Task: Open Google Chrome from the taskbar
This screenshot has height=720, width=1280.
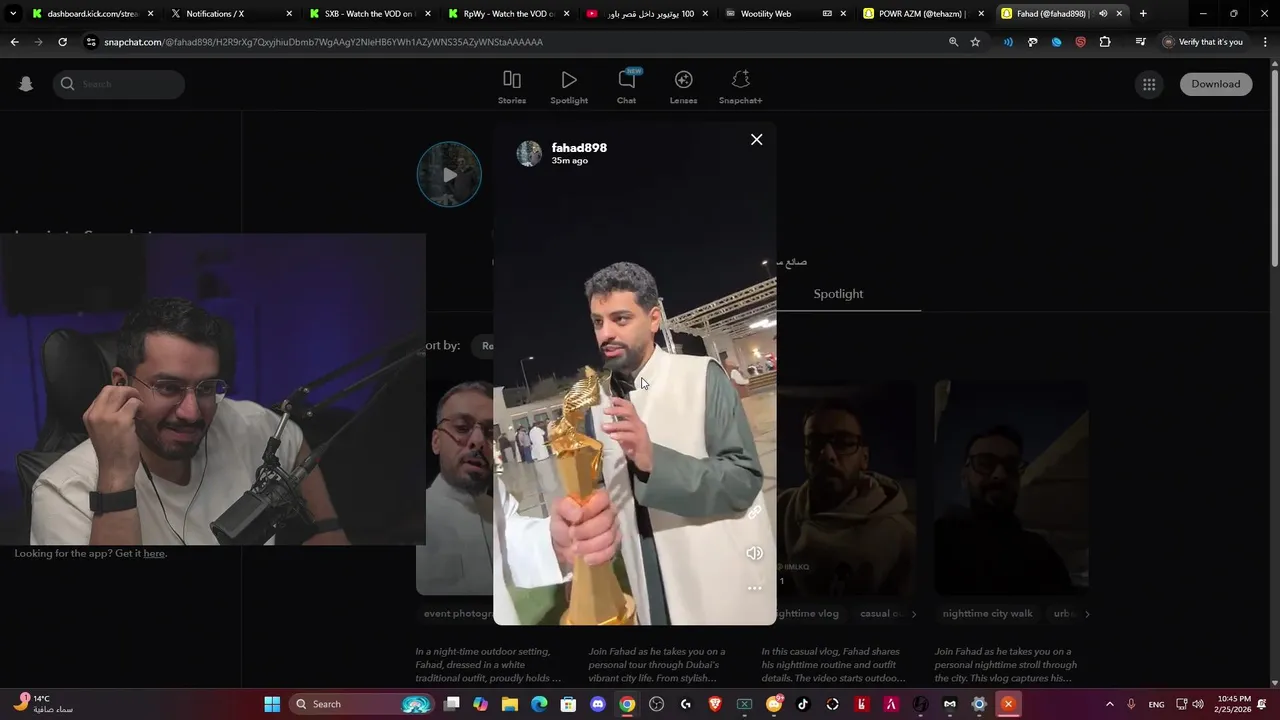Action: coord(627,704)
